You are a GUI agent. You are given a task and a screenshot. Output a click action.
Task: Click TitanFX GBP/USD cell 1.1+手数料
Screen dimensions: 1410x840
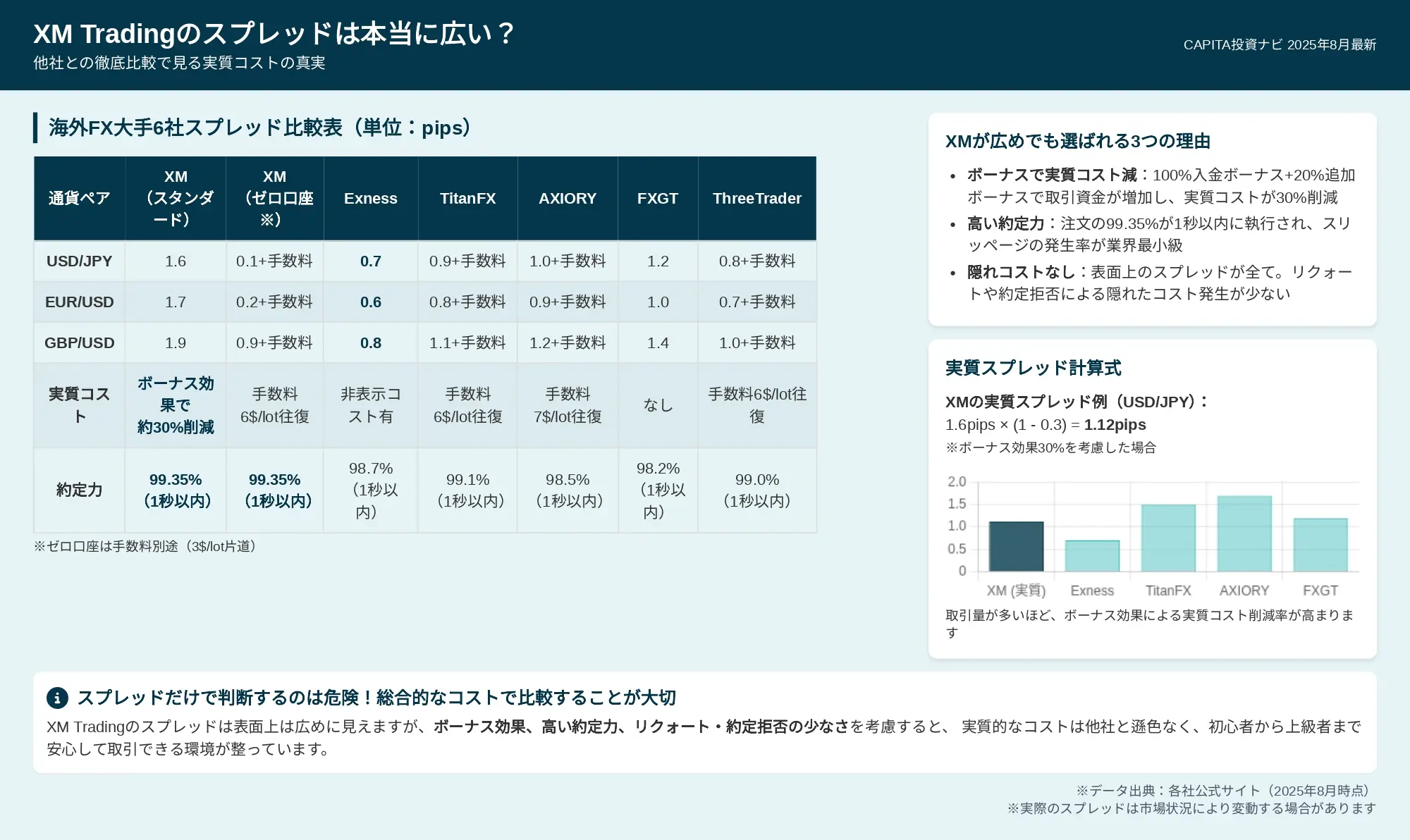point(467,343)
